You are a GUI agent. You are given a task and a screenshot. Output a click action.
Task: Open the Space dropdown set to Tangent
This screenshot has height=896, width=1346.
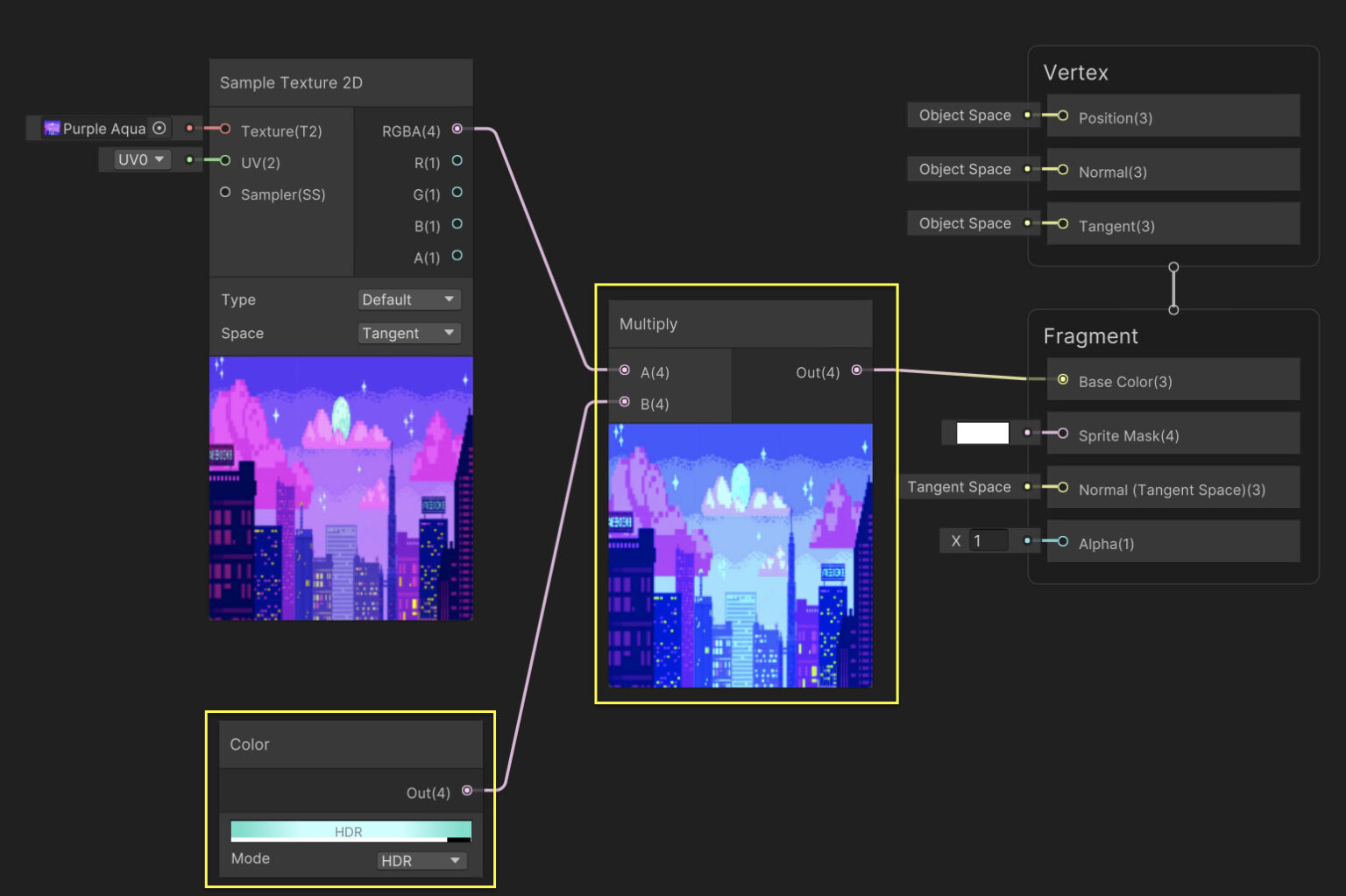coord(409,333)
